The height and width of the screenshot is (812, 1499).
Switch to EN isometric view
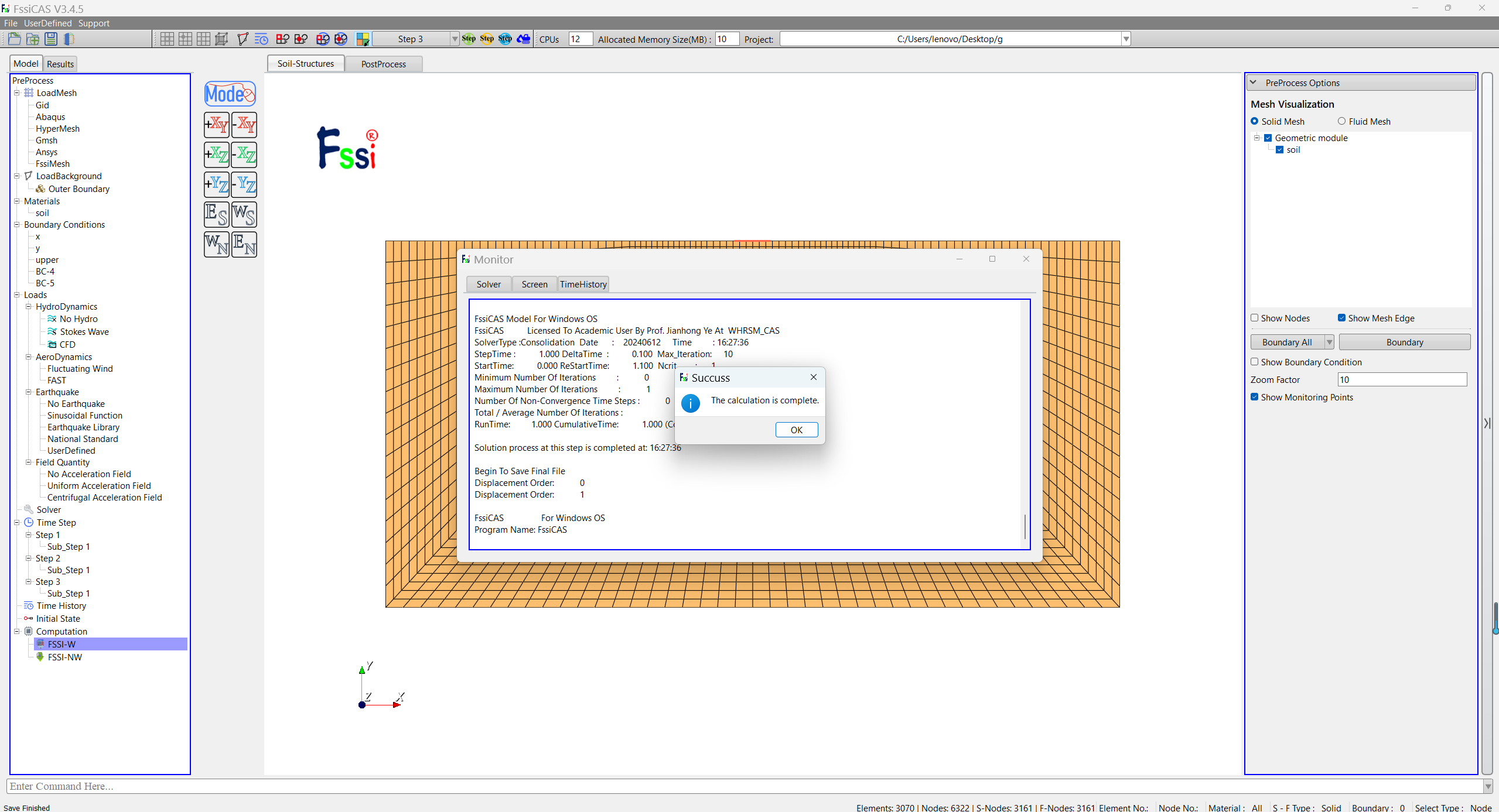tap(244, 244)
